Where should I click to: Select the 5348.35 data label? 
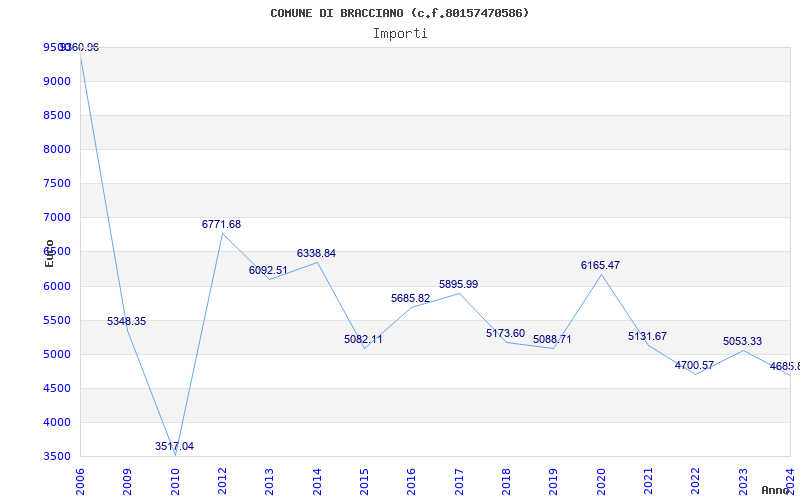click(x=127, y=321)
